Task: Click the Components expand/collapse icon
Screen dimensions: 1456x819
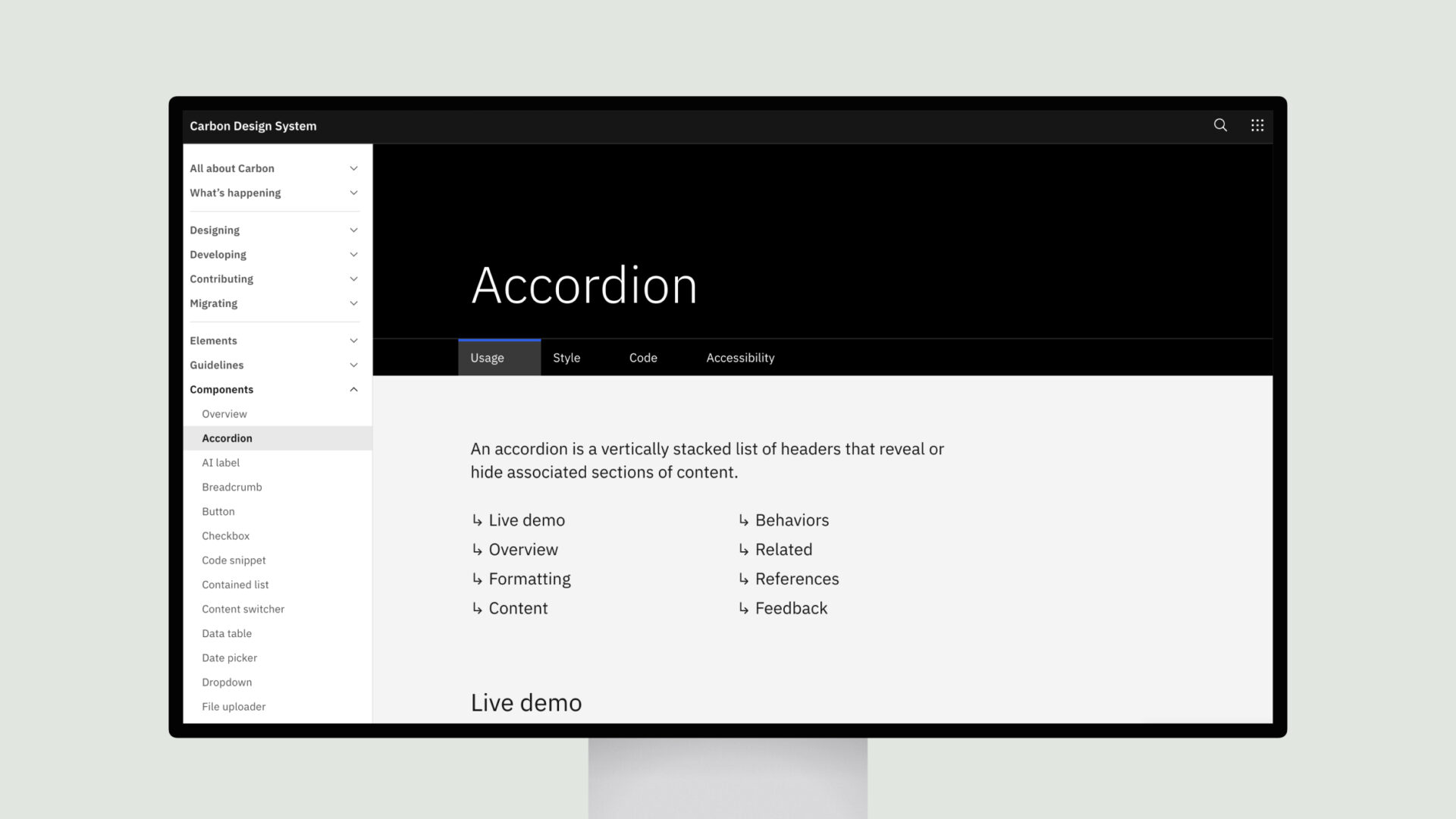Action: (354, 389)
